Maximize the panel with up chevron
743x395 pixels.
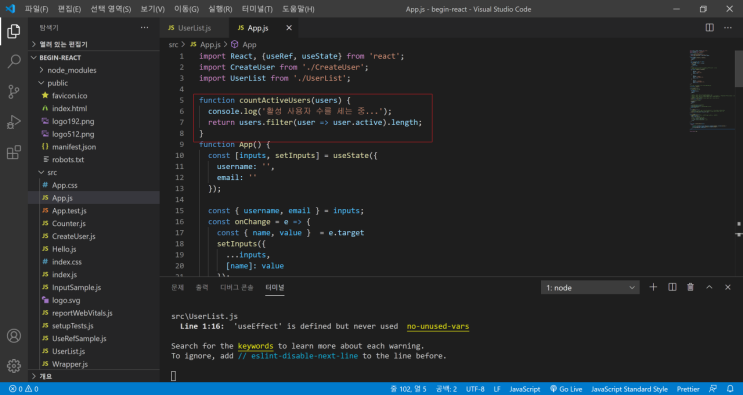point(709,287)
